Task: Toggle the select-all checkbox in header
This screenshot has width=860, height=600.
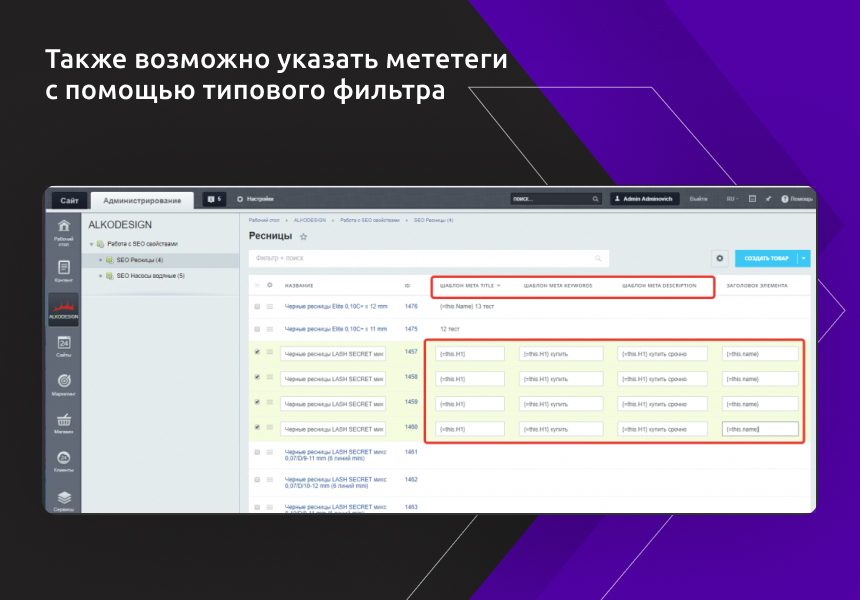Action: [x=255, y=284]
